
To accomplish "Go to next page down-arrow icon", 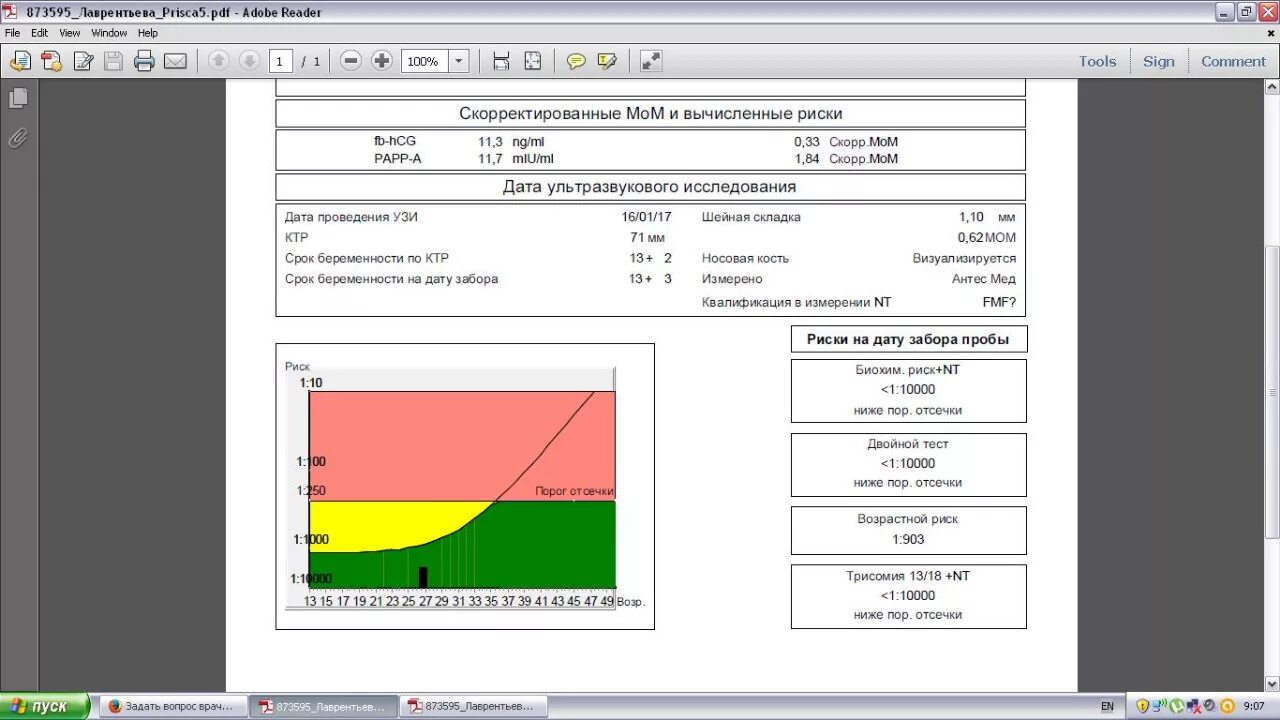I will point(249,61).
